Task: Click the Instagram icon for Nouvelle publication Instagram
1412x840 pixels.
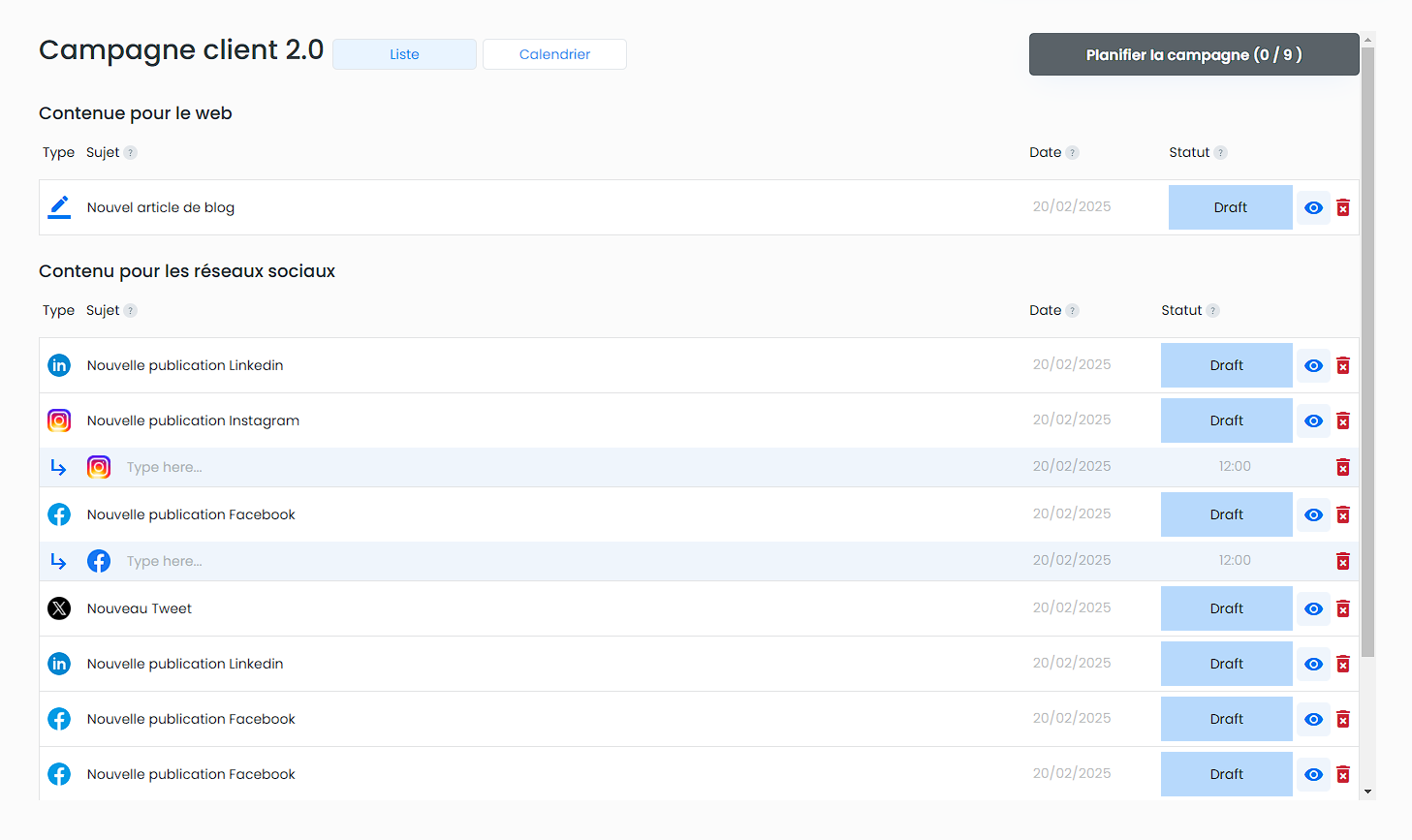Action: click(x=59, y=420)
